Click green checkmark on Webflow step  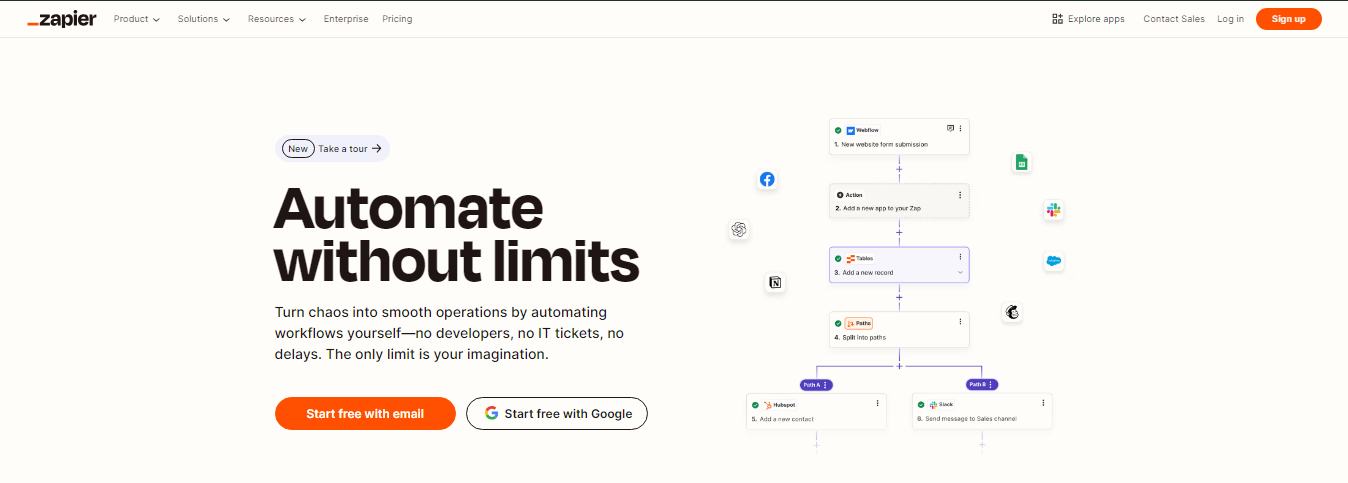click(x=838, y=130)
